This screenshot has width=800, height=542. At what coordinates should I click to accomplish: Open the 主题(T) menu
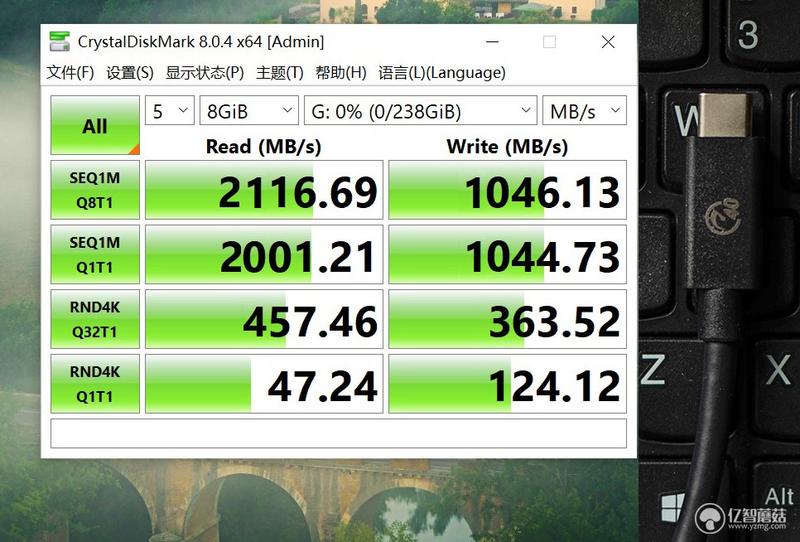tap(280, 72)
